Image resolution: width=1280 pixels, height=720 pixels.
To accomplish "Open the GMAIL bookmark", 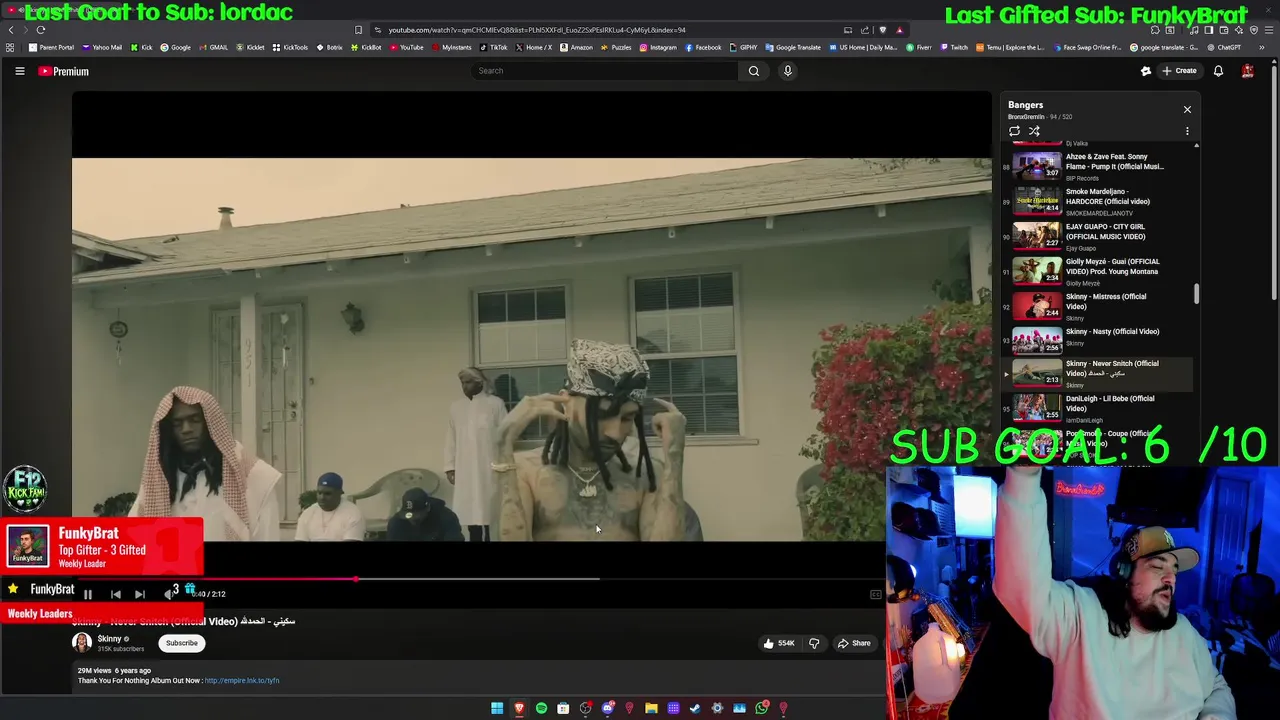I will click(213, 47).
